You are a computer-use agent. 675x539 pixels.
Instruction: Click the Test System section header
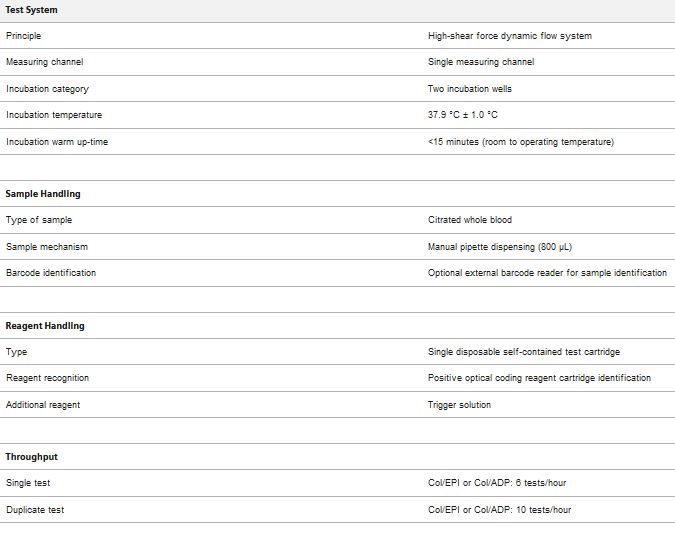(32, 10)
